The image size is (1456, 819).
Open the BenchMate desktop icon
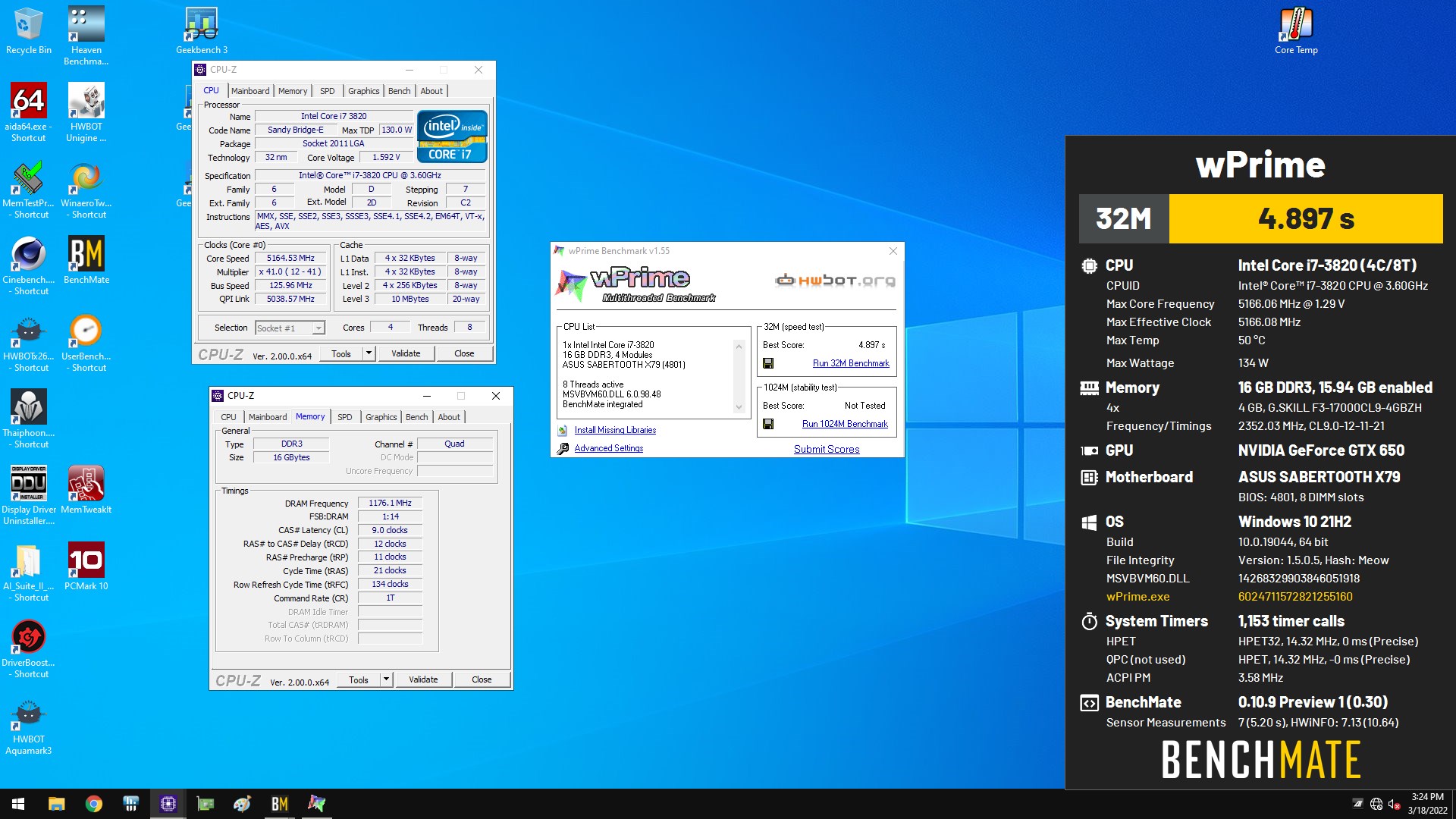coord(86,260)
